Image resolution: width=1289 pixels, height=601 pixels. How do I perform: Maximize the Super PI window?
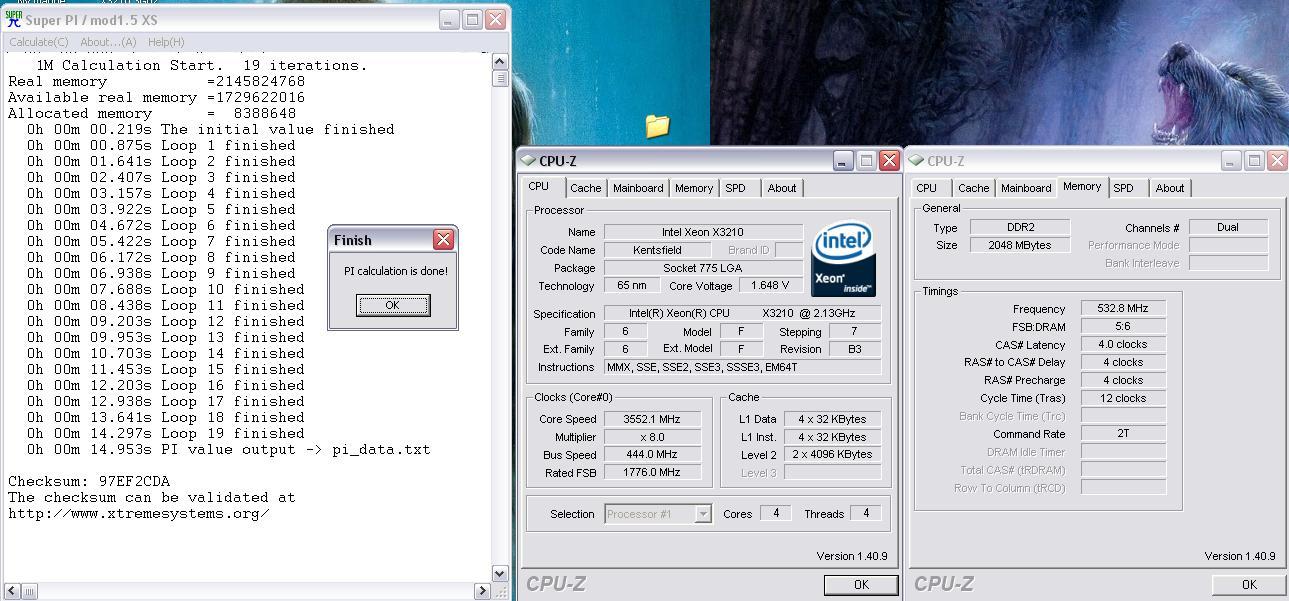tap(472, 19)
